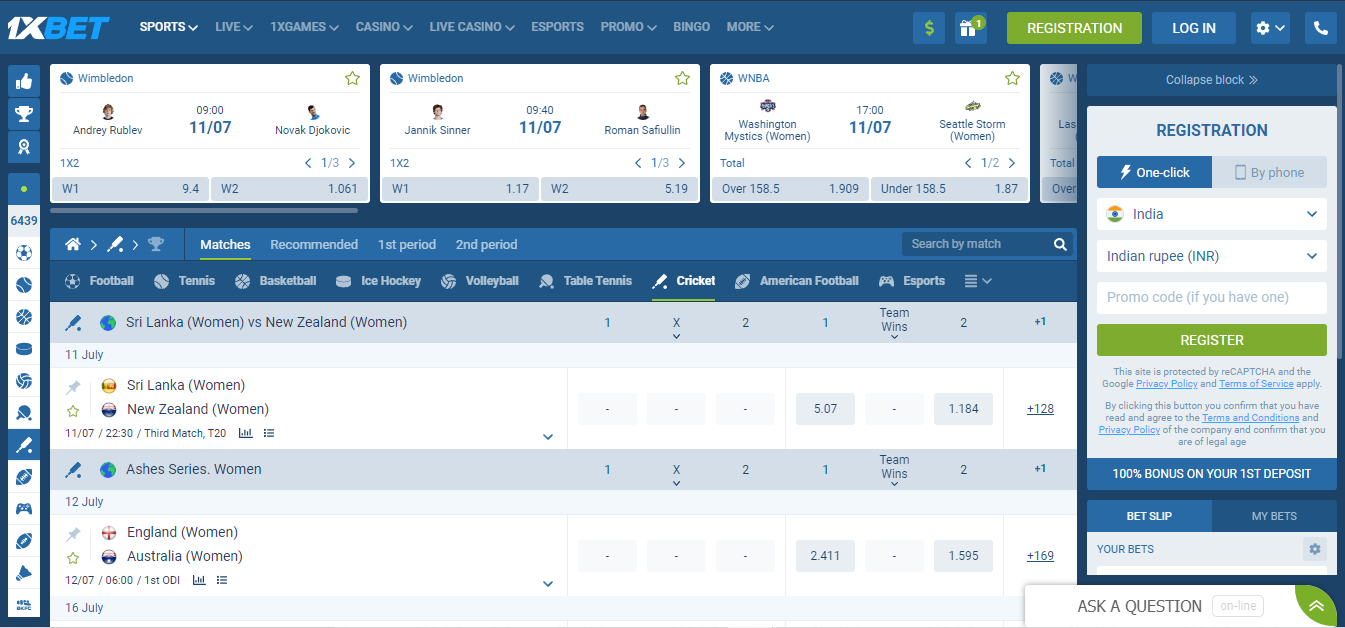The image size is (1345, 628).
Task: Click the trophy icon in breadcrumb bar
Action: click(156, 244)
